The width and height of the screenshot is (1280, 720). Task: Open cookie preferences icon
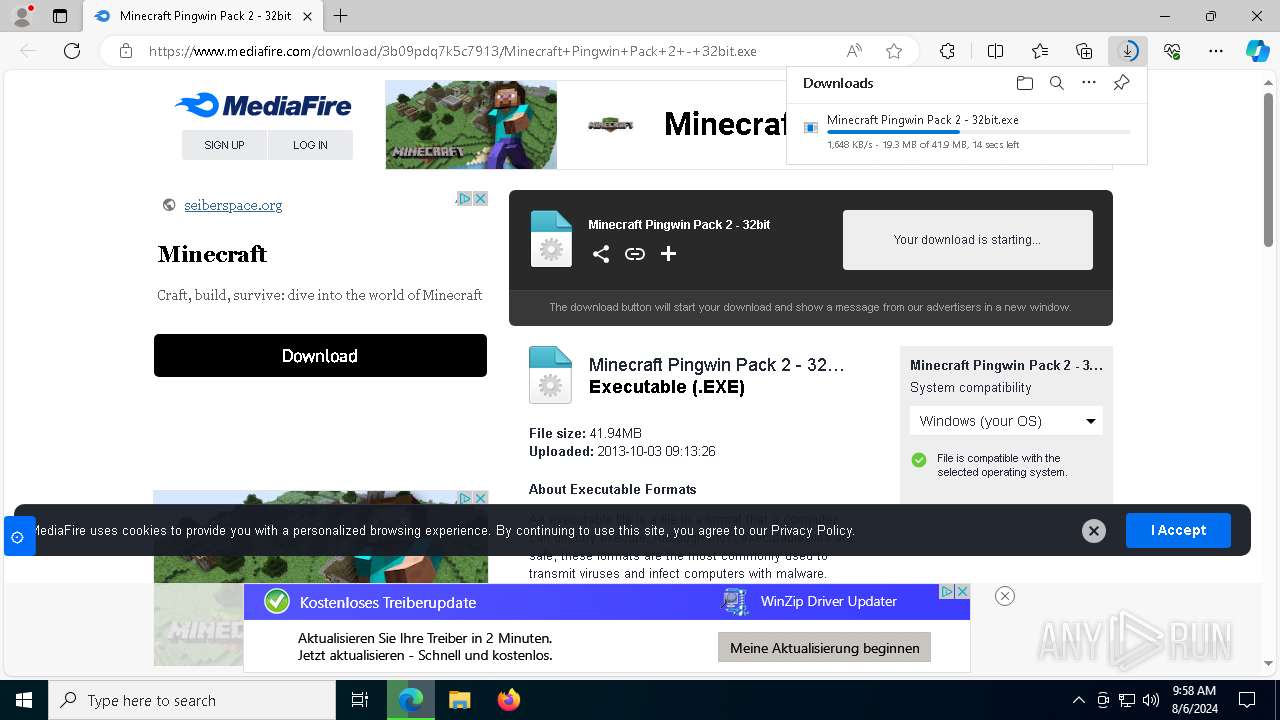tap(18, 537)
